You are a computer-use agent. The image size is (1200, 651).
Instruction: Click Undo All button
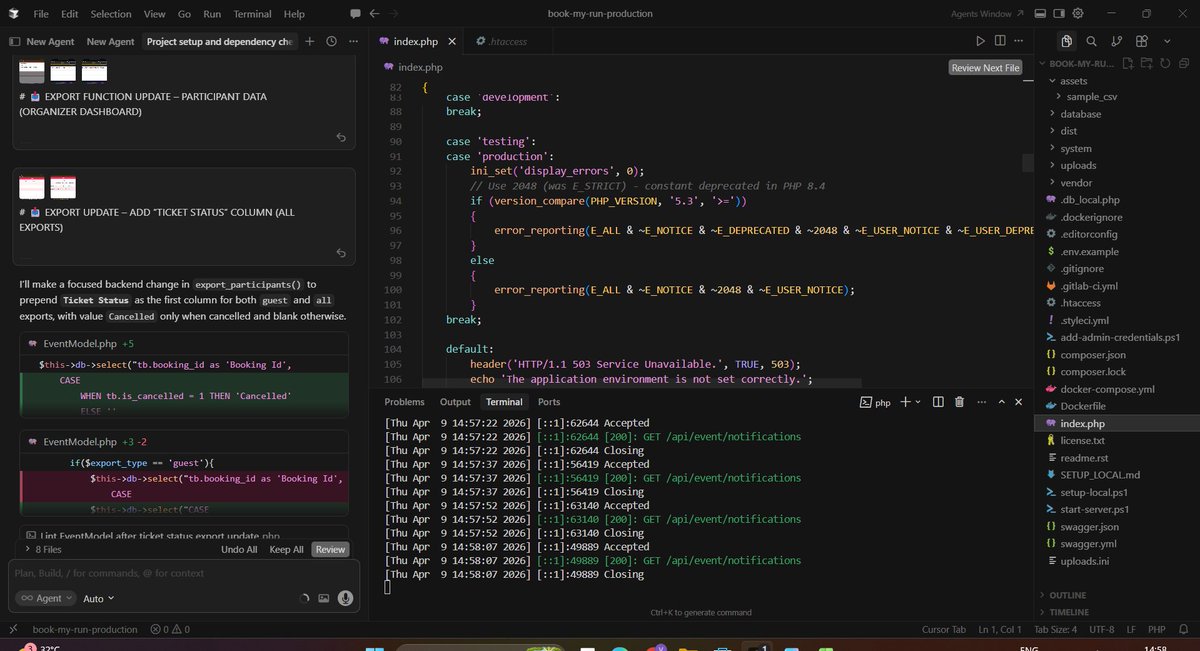239,549
